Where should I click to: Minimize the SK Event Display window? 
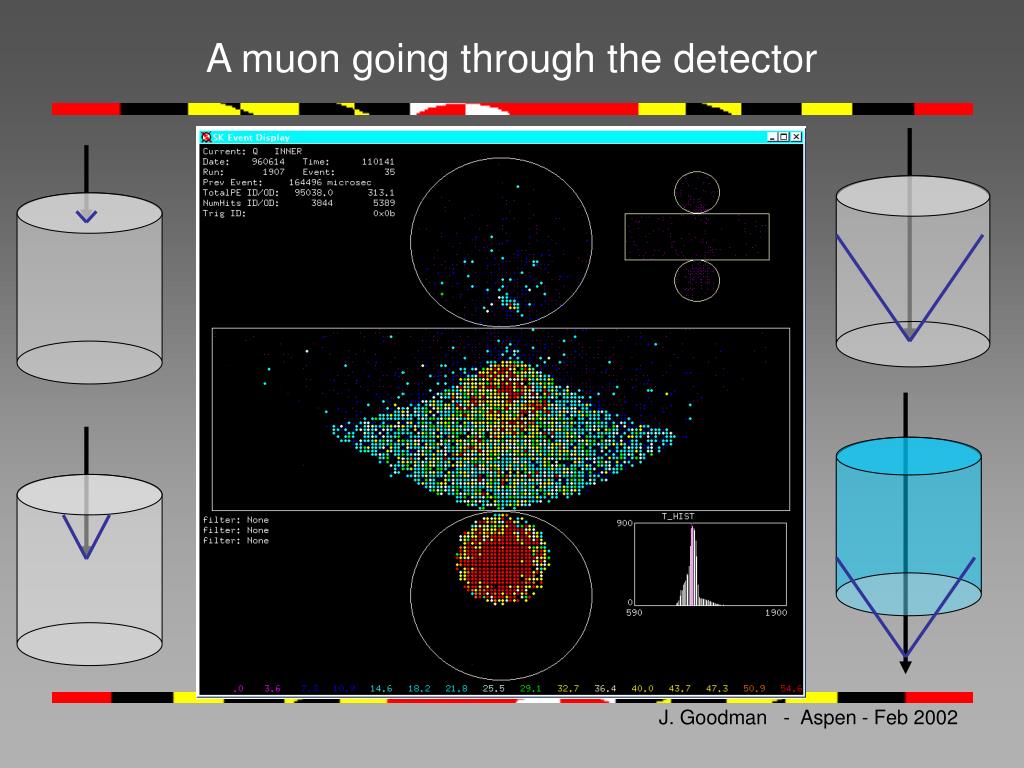[x=773, y=136]
